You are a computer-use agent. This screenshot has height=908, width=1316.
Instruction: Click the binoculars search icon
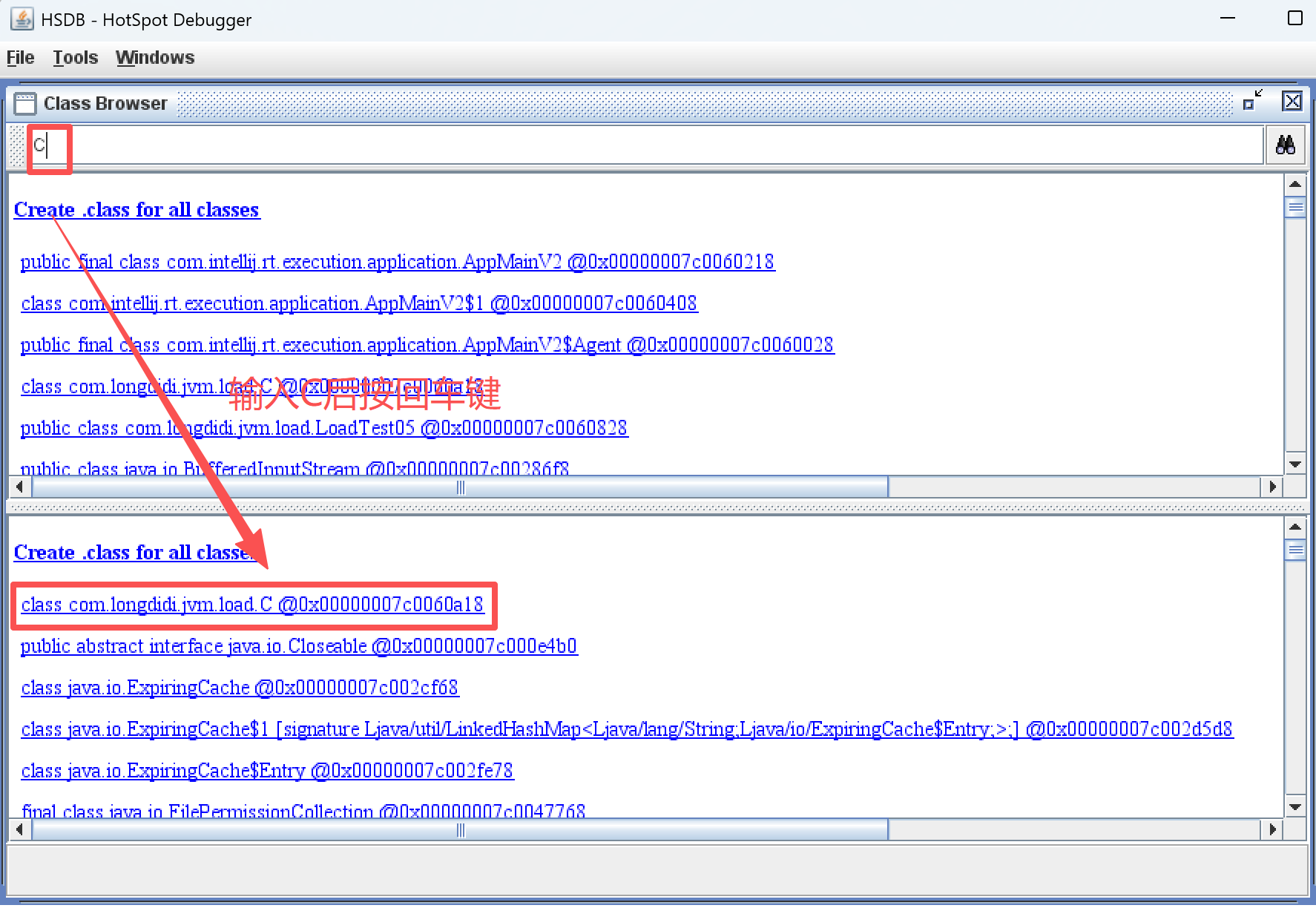pyautogui.click(x=1285, y=145)
